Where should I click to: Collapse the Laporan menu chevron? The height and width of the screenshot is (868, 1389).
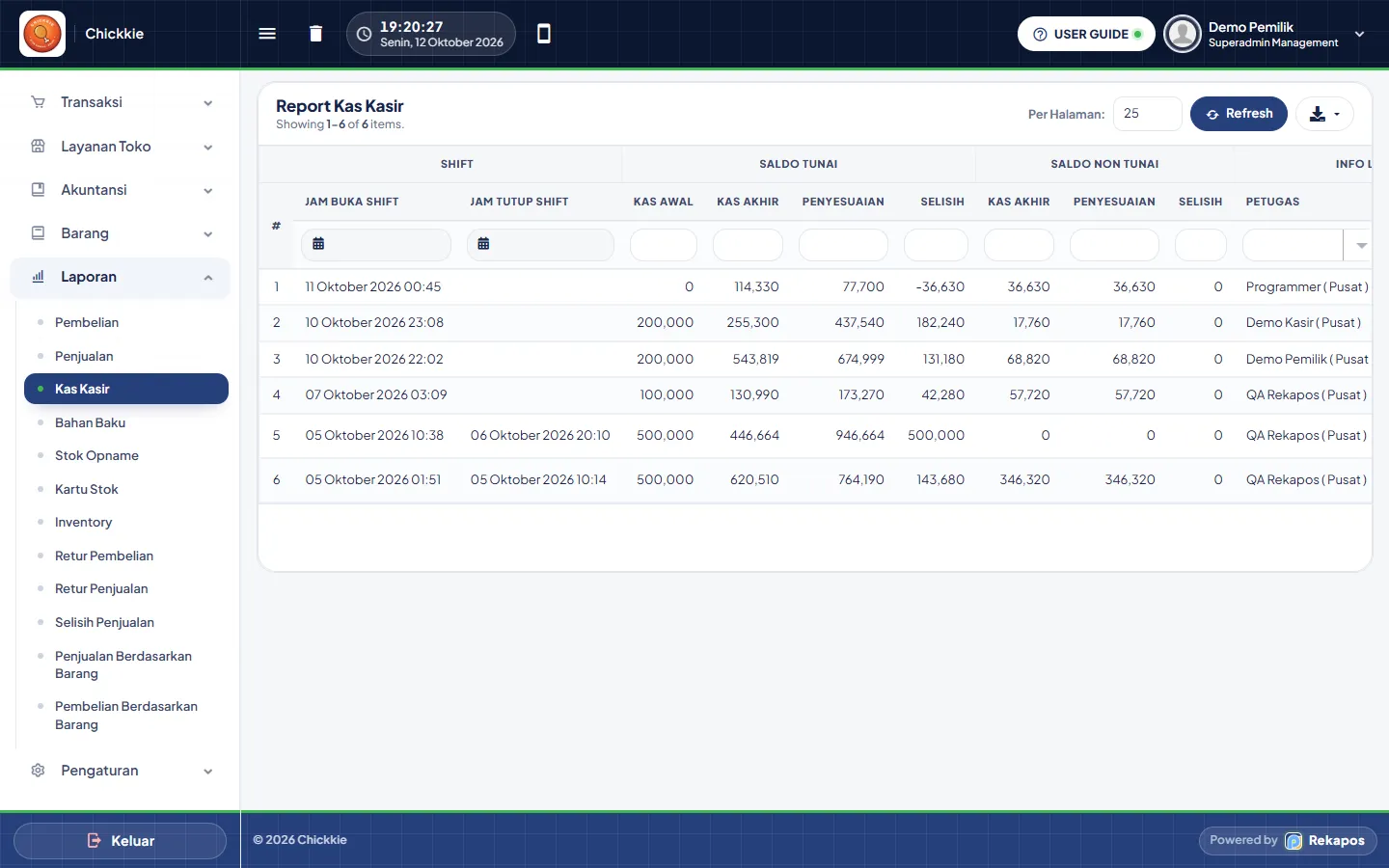coord(208,278)
